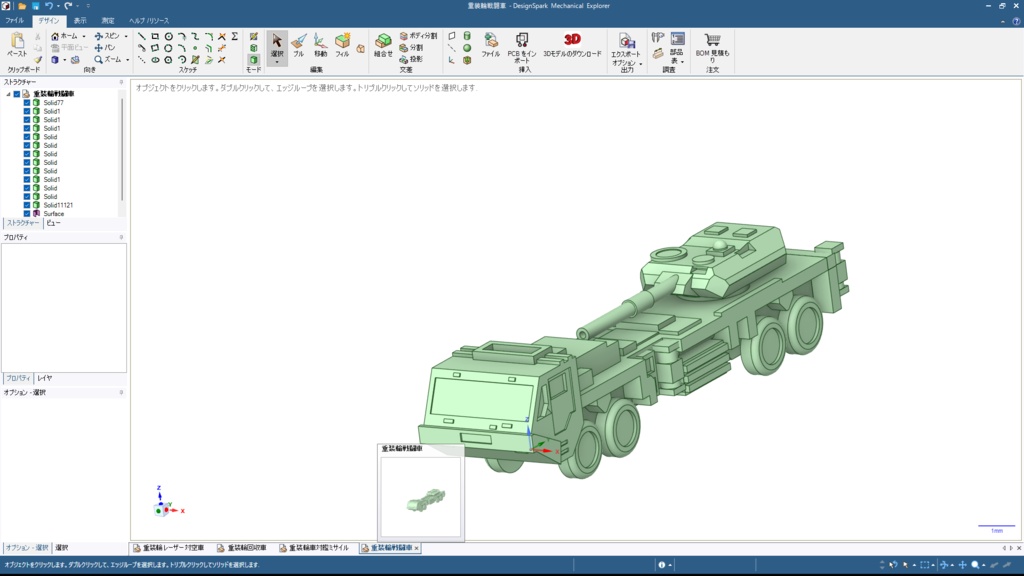Click the insert sphere icon
The height and width of the screenshot is (576, 1024).
[x=467, y=48]
